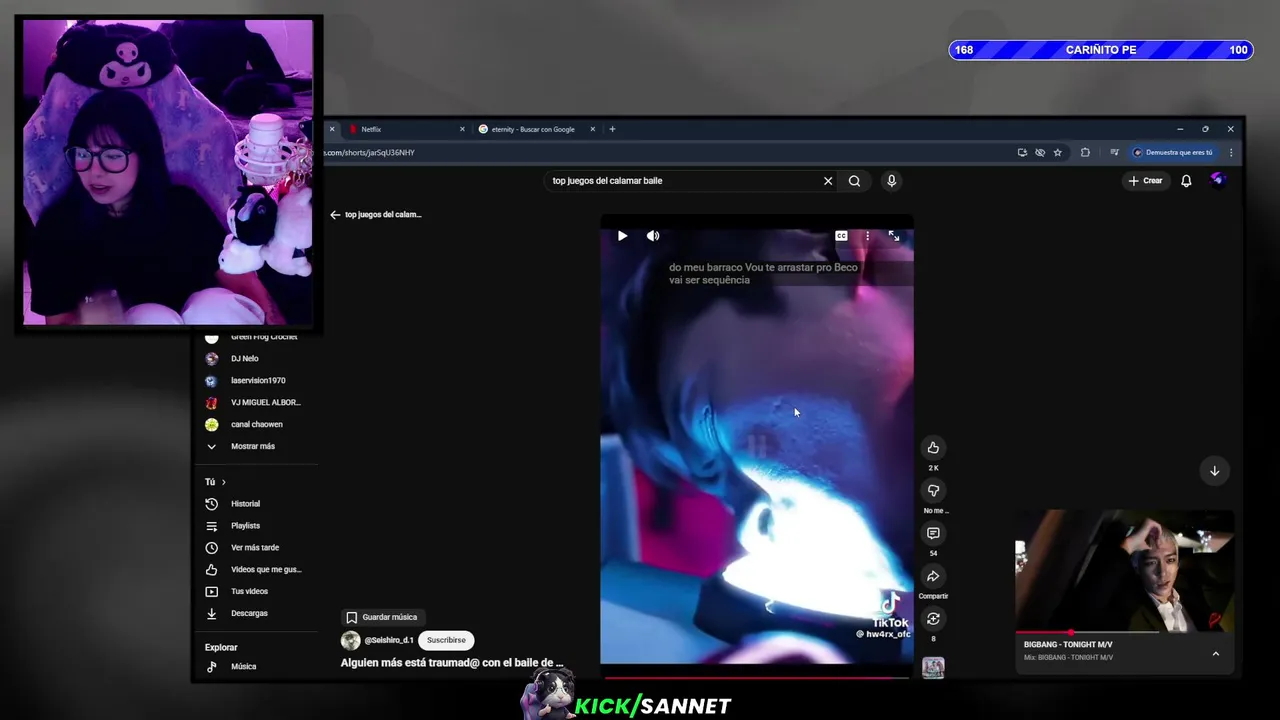Play the YouTube Short video

click(622, 236)
